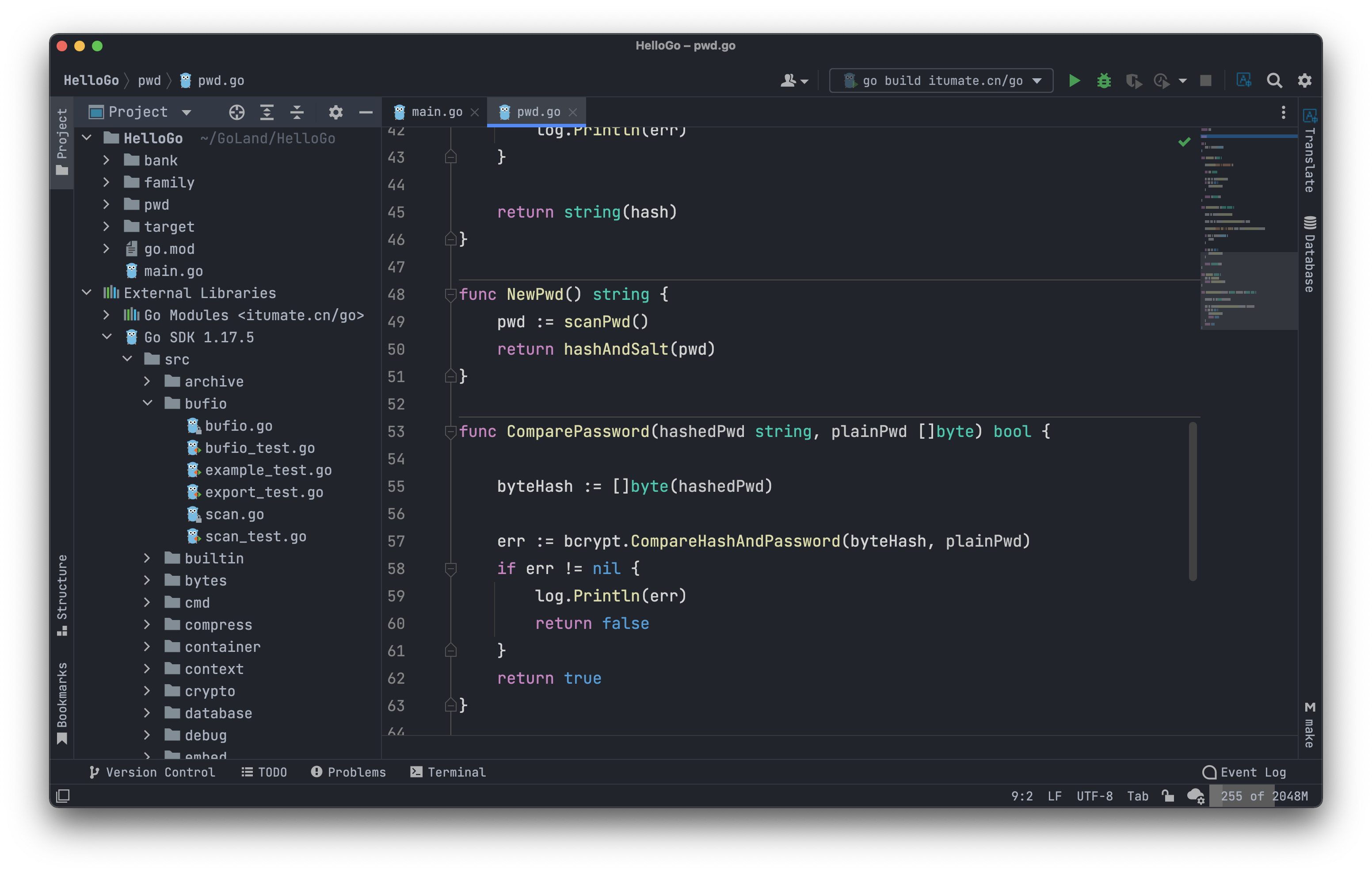Click the memory indicator 255 of 2048M
The width and height of the screenshot is (1372, 873).
click(x=1264, y=796)
